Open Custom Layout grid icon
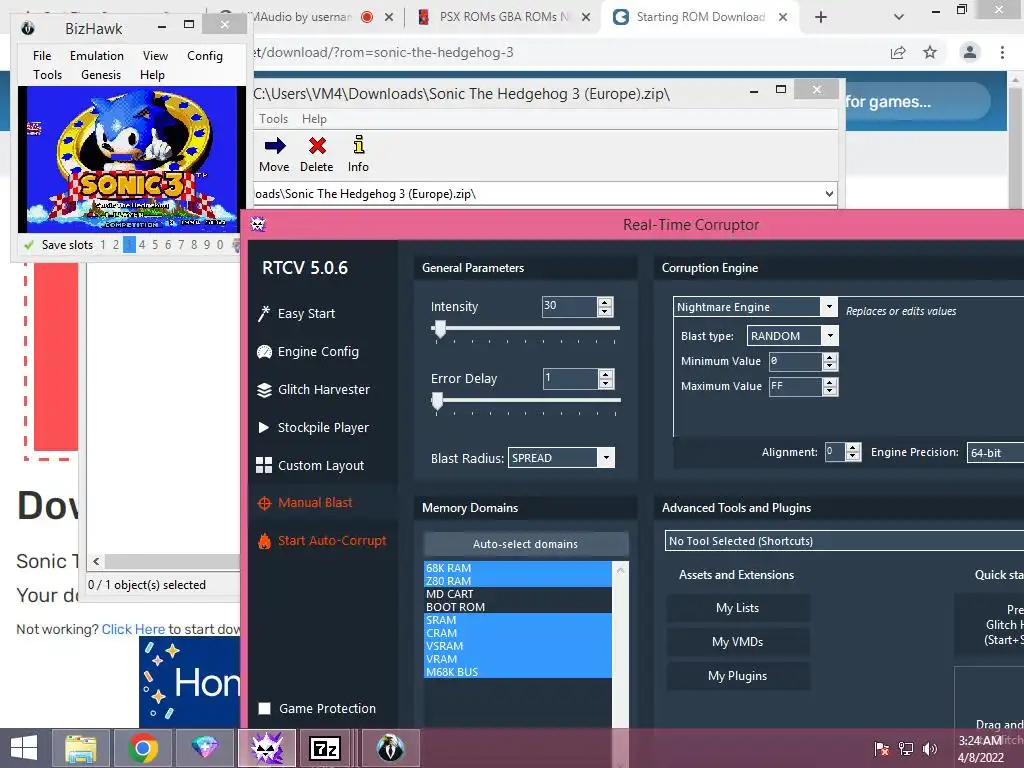The width and height of the screenshot is (1024, 768). point(264,465)
